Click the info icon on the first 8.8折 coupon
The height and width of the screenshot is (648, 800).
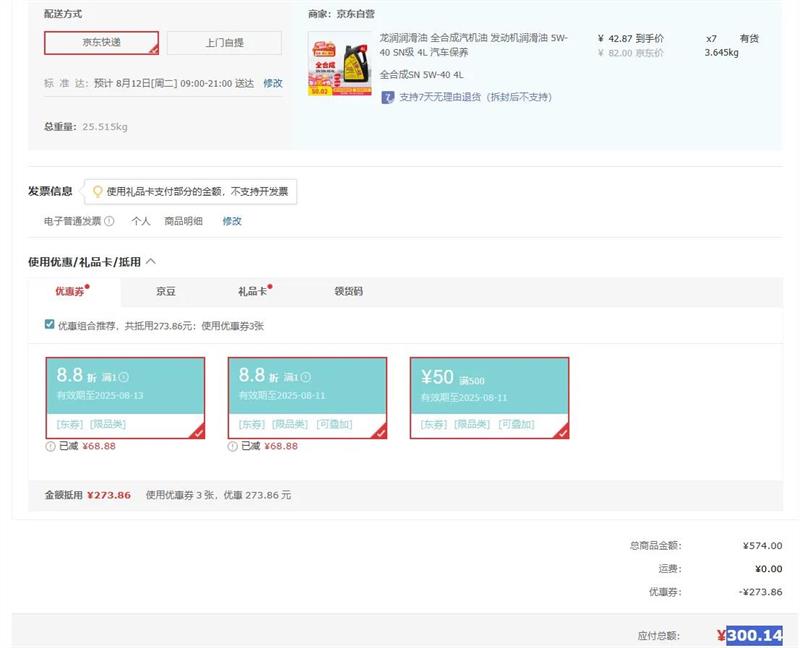123,378
